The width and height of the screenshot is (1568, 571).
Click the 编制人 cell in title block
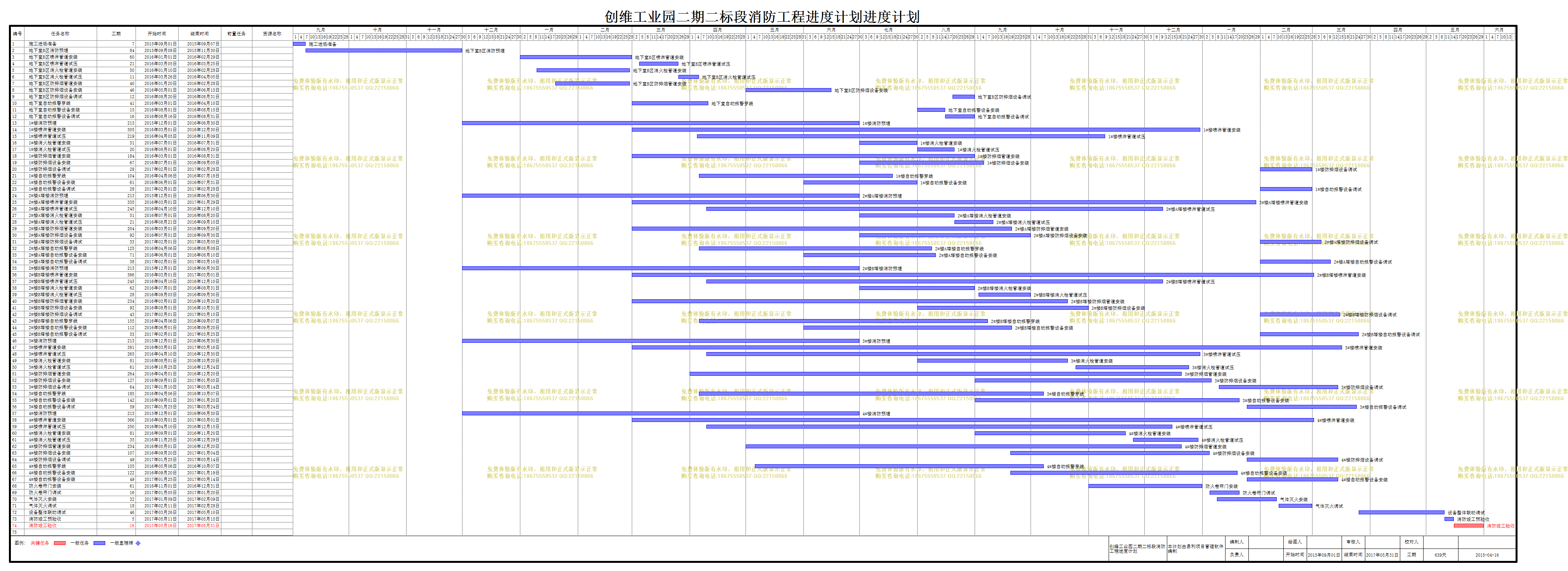[x=1237, y=542]
